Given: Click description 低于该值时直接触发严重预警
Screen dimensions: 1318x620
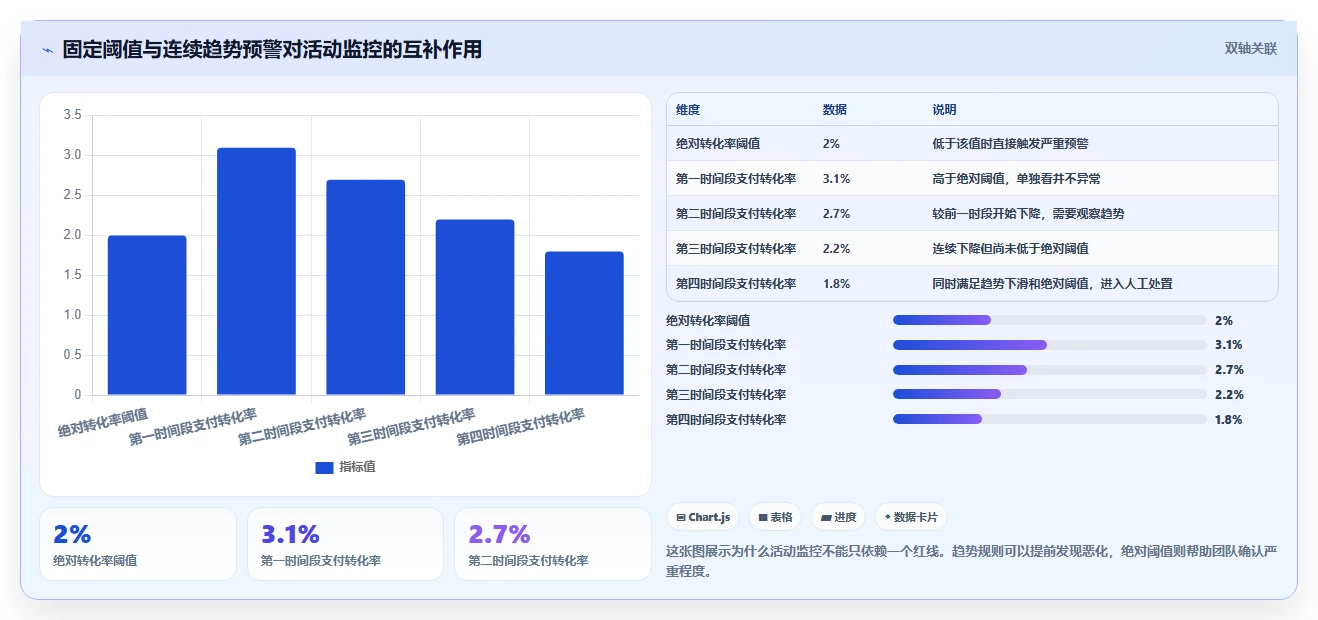Looking at the screenshot, I should [1010, 144].
